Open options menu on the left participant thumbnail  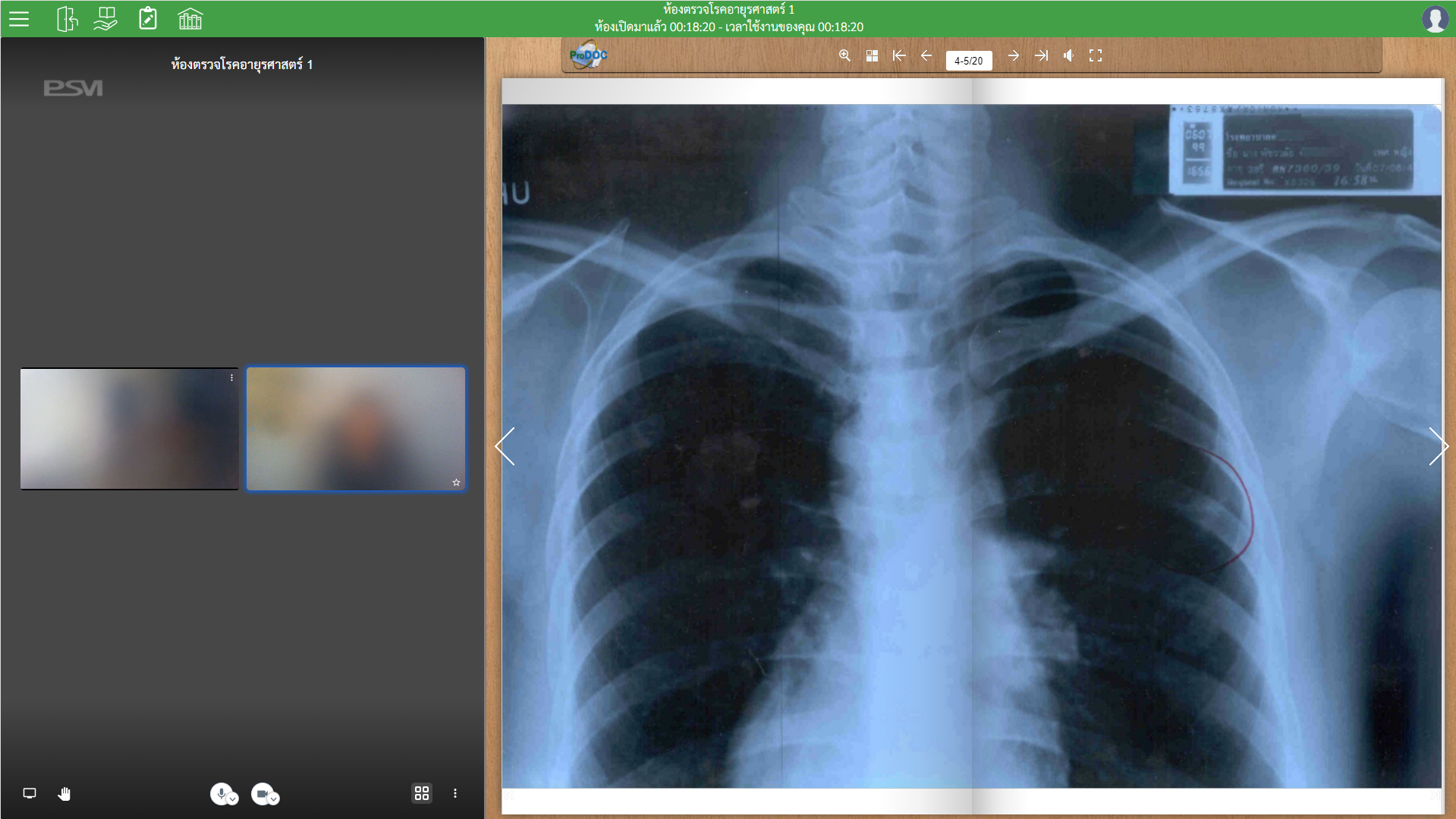point(231,377)
